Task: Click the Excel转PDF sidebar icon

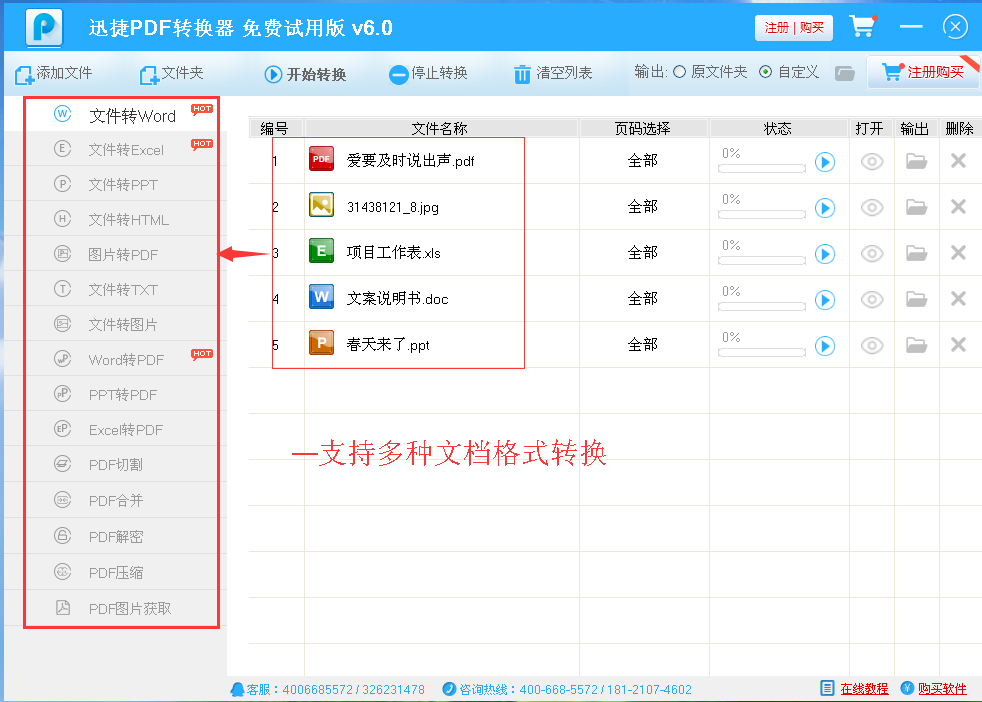Action: click(x=62, y=429)
